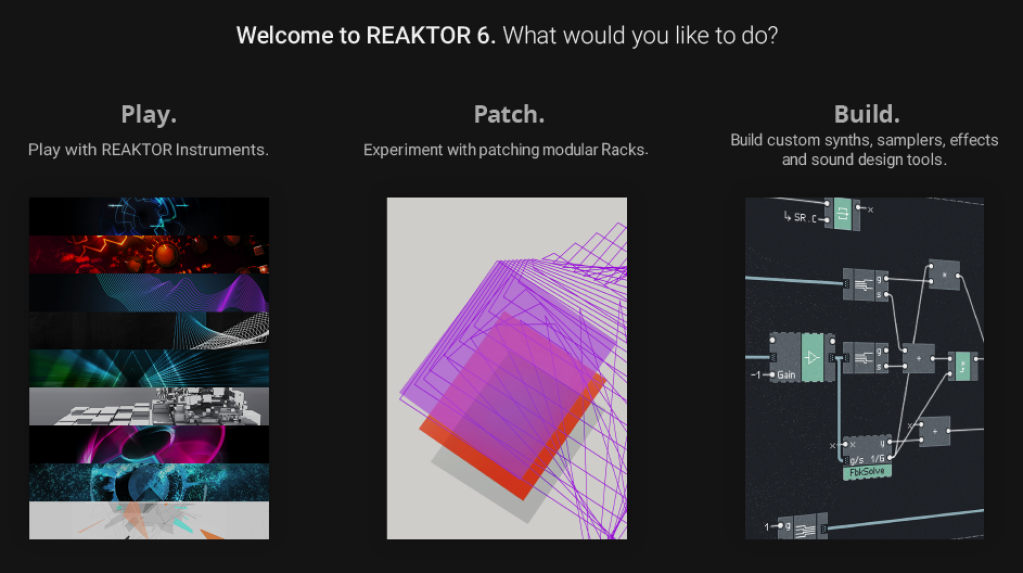Click the Gain amplifier node icon
This screenshot has height=573, width=1023.
(x=811, y=356)
